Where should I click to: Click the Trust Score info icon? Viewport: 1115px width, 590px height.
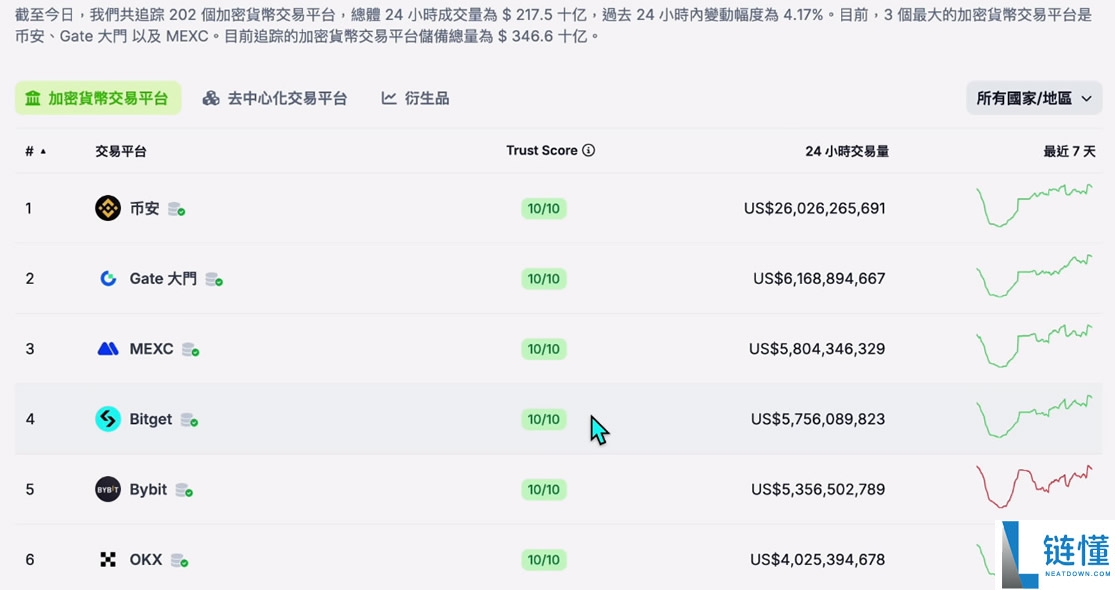pos(589,150)
